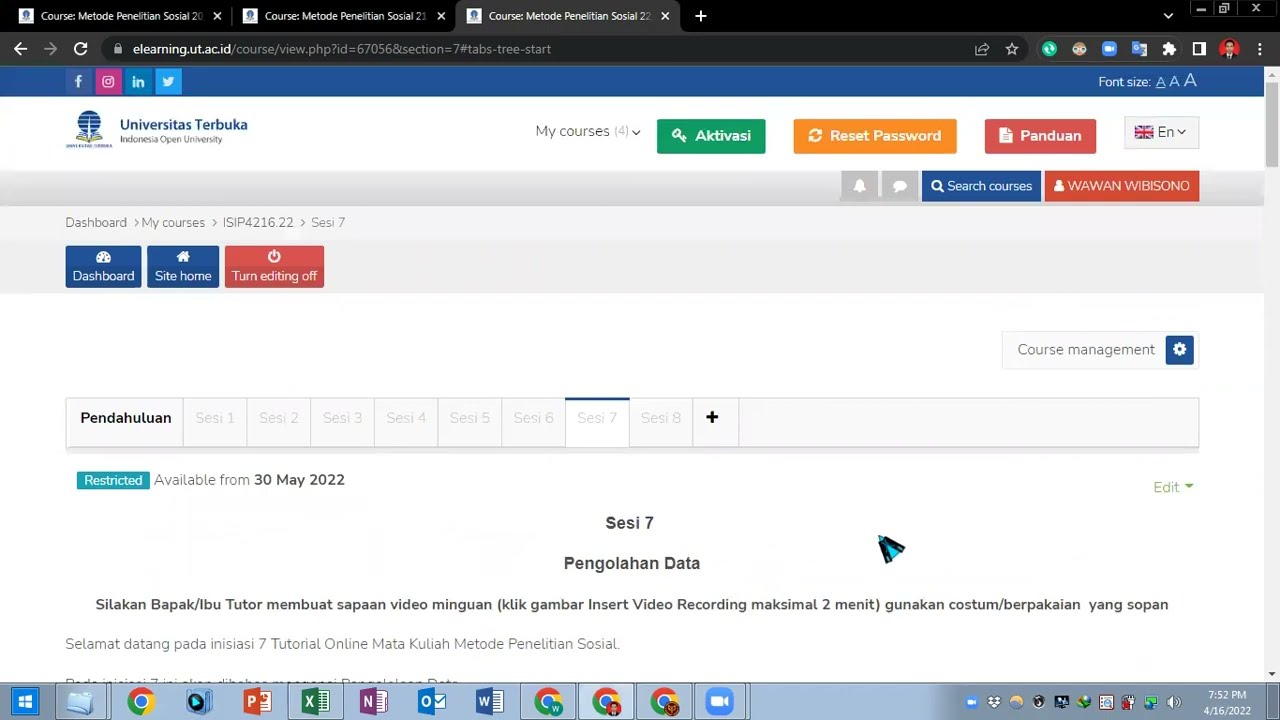Share this page from the address bar
This screenshot has width=1280, height=720.
tap(982, 49)
